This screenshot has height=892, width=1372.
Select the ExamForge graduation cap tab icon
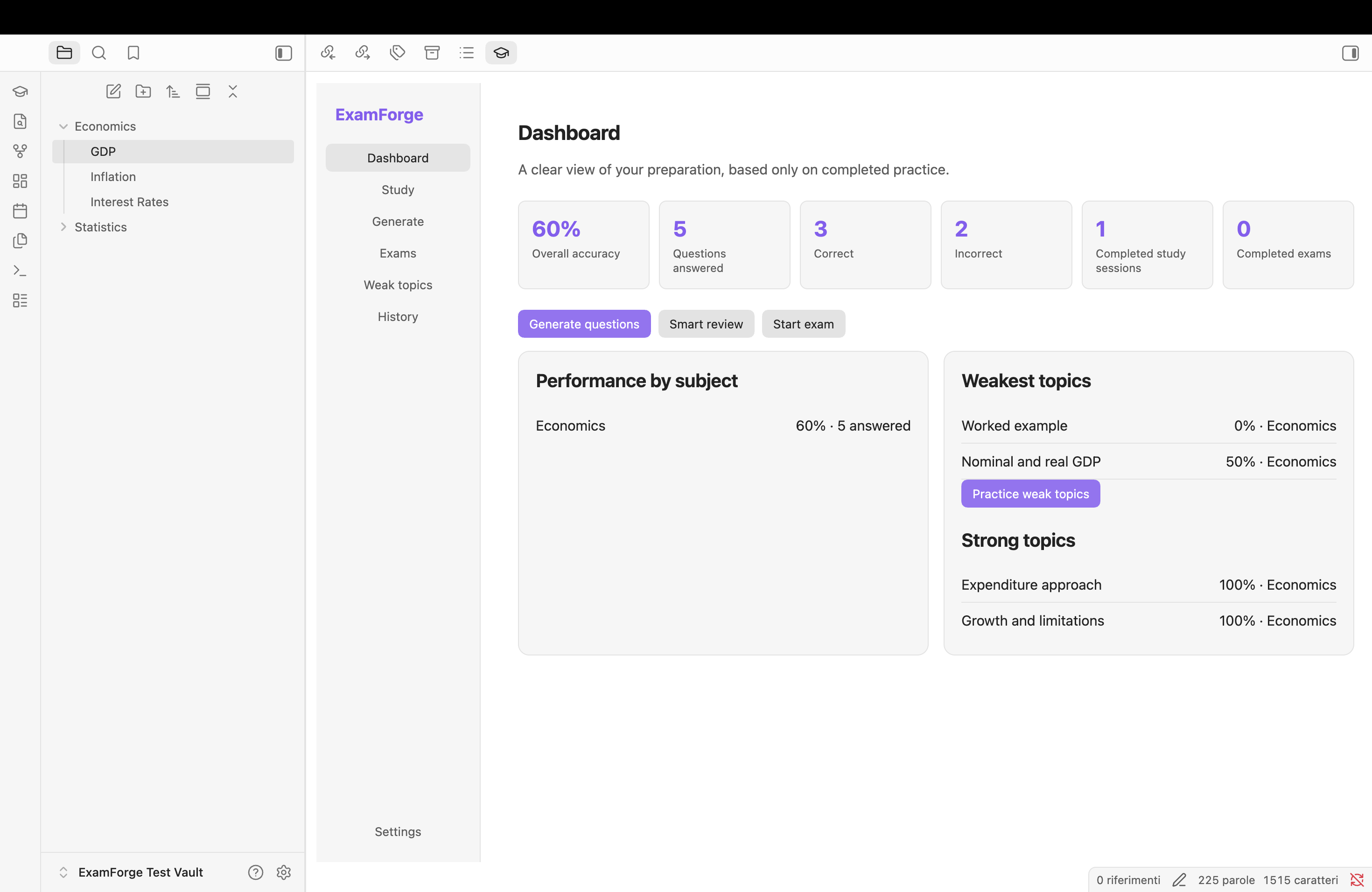coord(501,53)
